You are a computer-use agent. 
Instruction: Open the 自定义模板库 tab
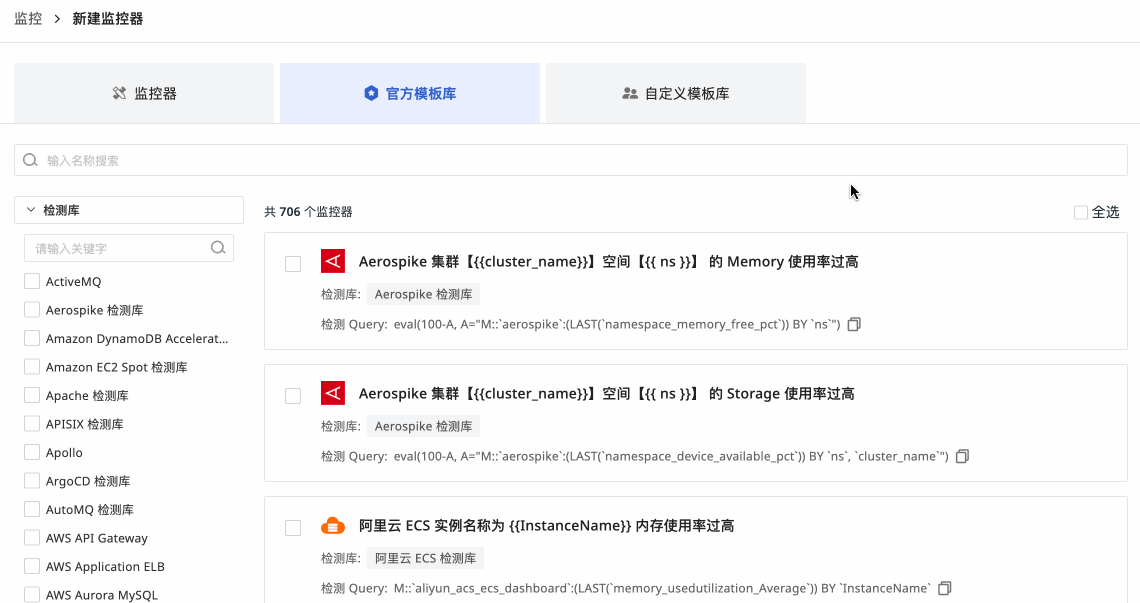coord(676,93)
